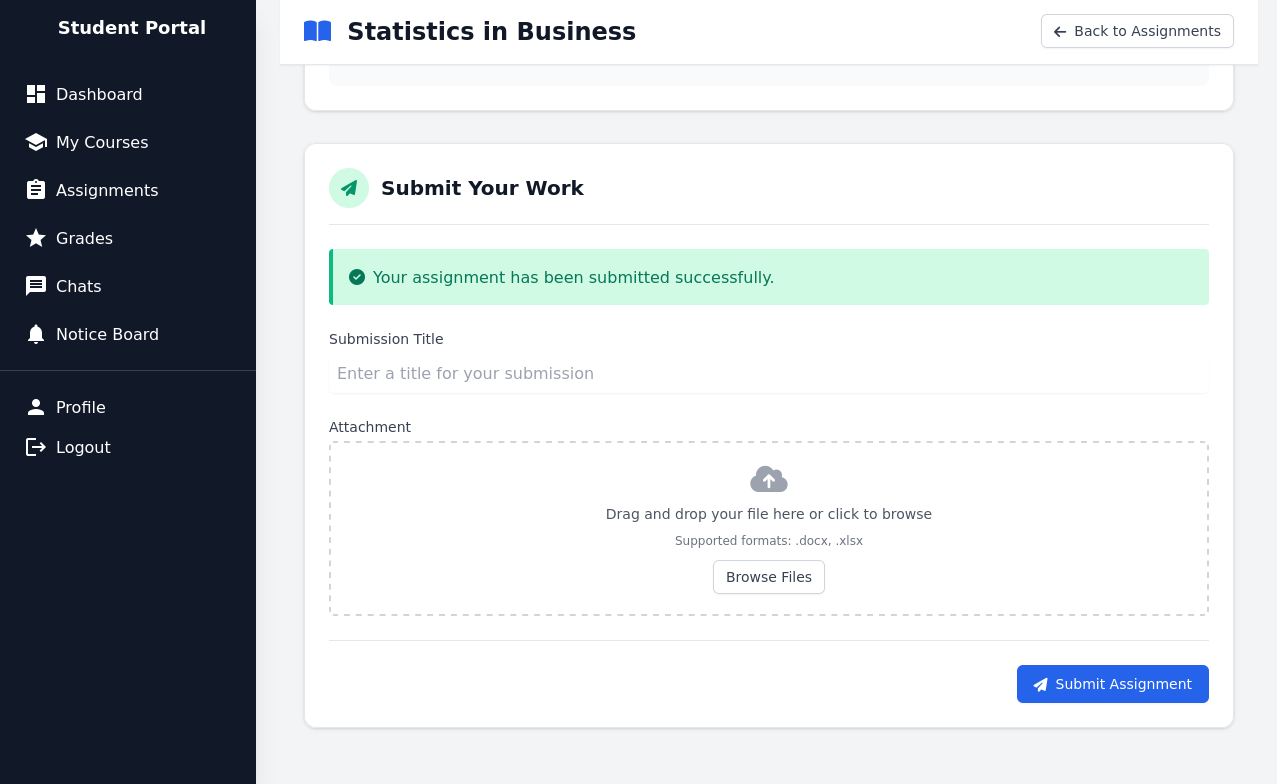This screenshot has width=1277, height=784.
Task: Open the Grades sidebar item
Action: (84, 238)
